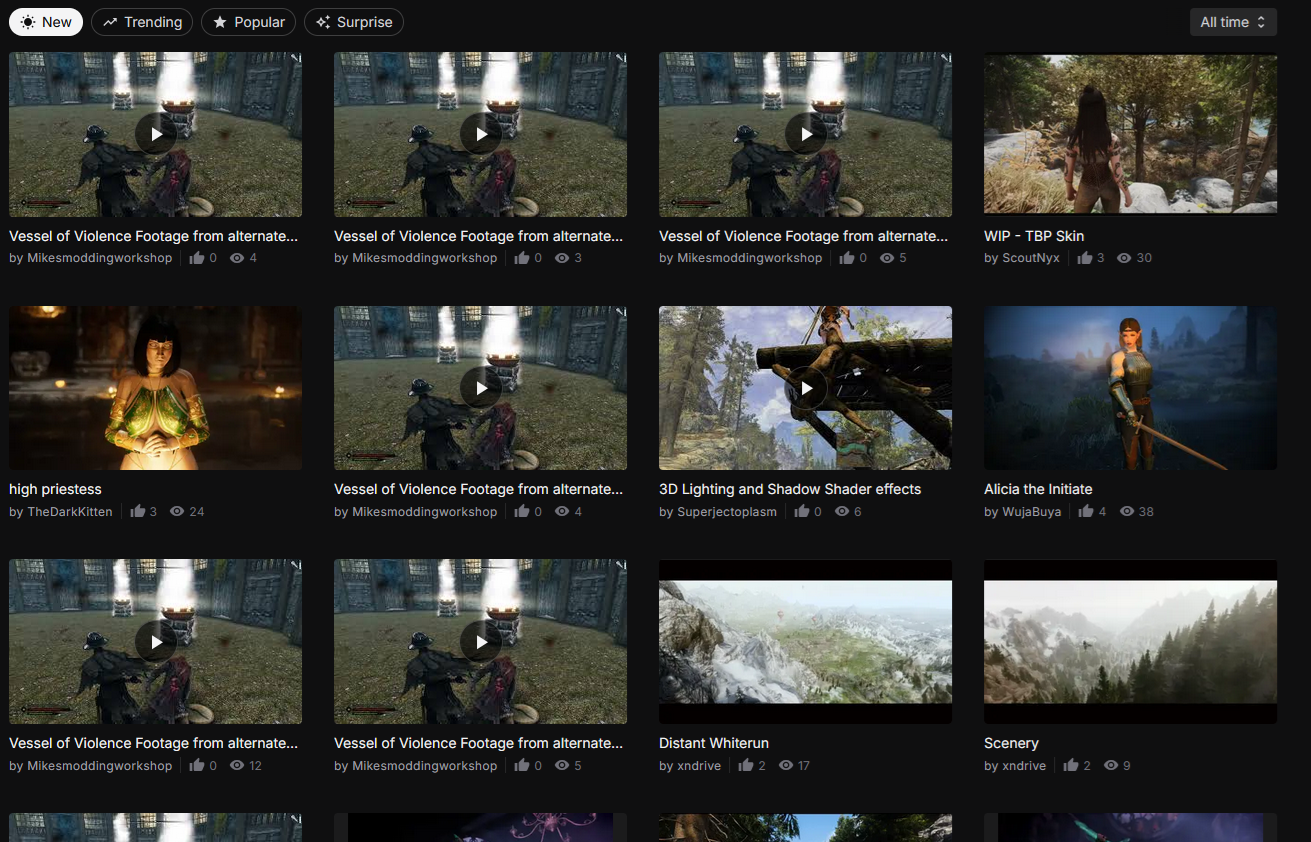Screen dimensions: 1311x842
Task: Open the Distant Whiterun landscape thumbnail
Action: coord(805,642)
